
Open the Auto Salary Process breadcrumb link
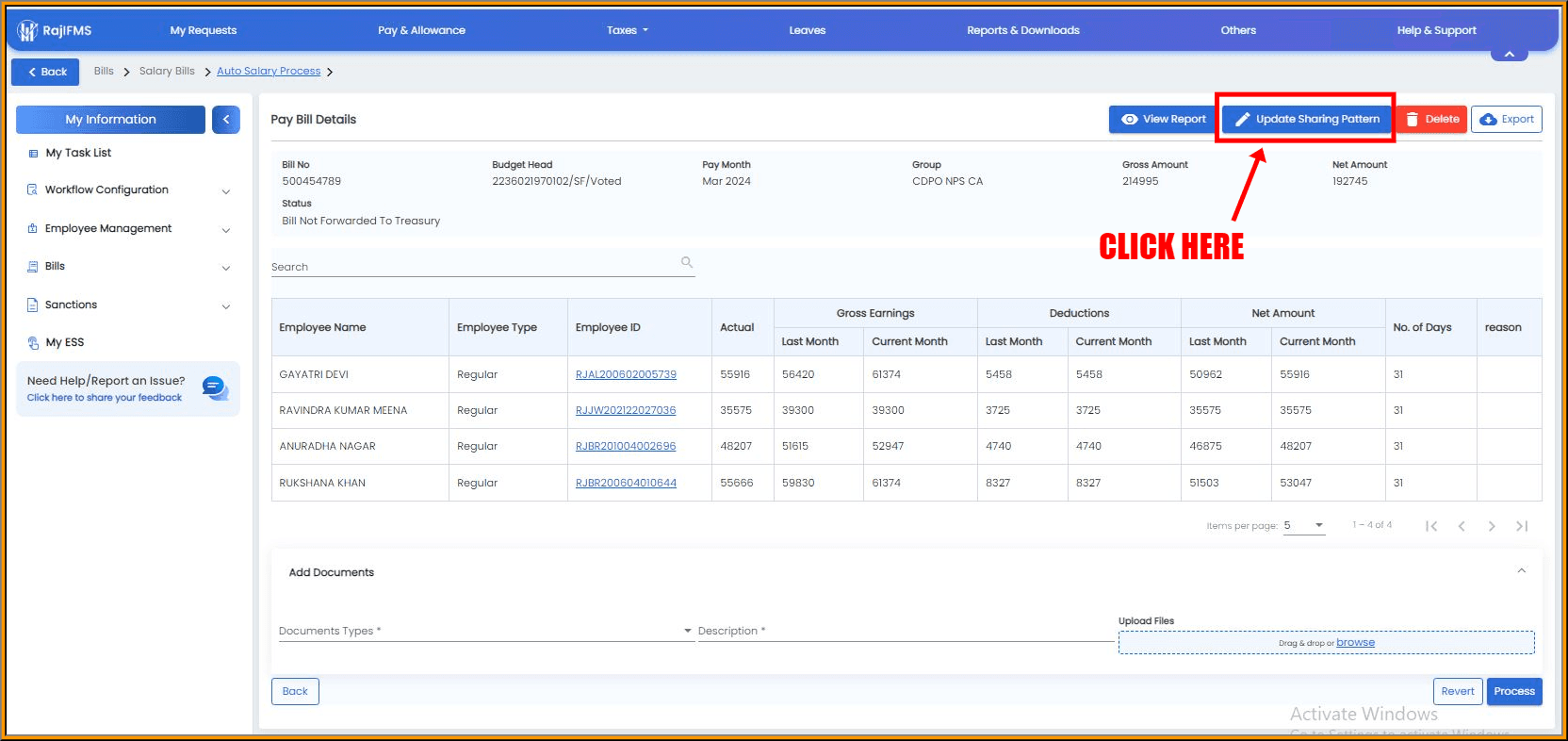click(x=269, y=72)
